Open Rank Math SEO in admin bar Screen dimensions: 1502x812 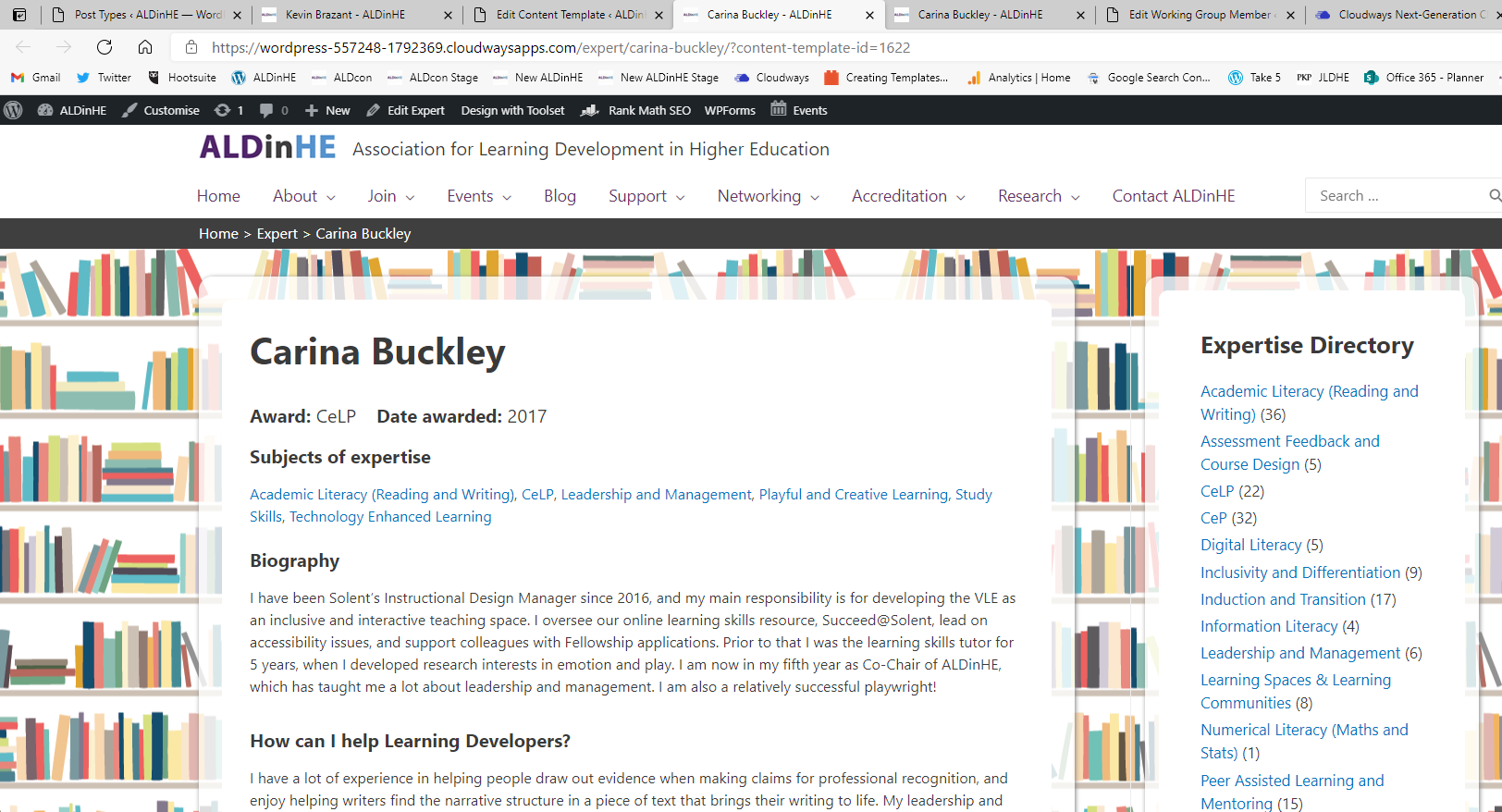tap(635, 110)
